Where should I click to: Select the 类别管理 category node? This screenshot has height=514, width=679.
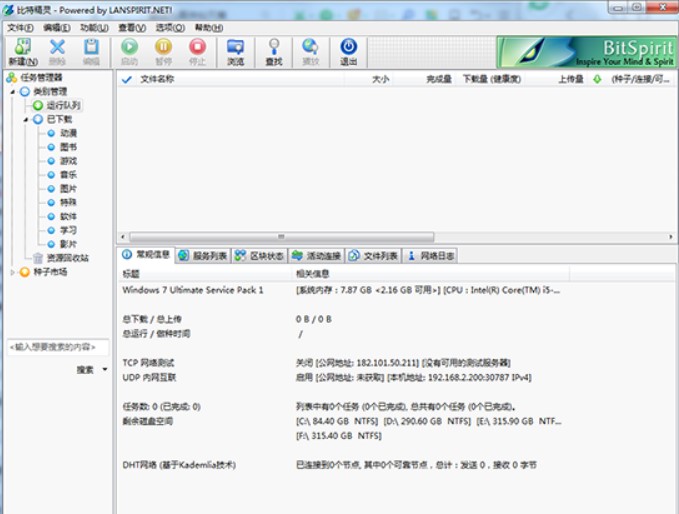pos(44,91)
